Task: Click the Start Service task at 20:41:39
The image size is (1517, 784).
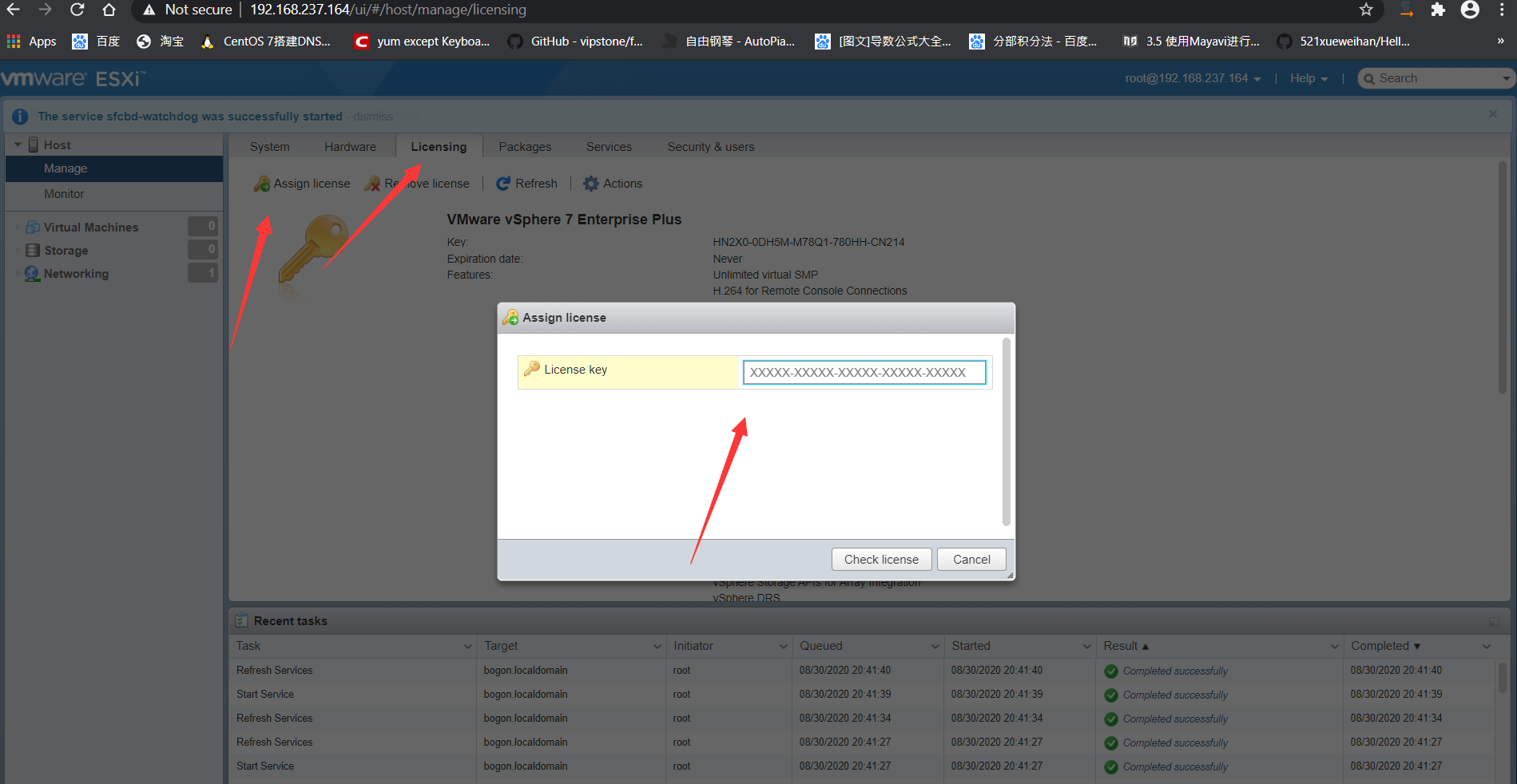Action: pos(861,695)
